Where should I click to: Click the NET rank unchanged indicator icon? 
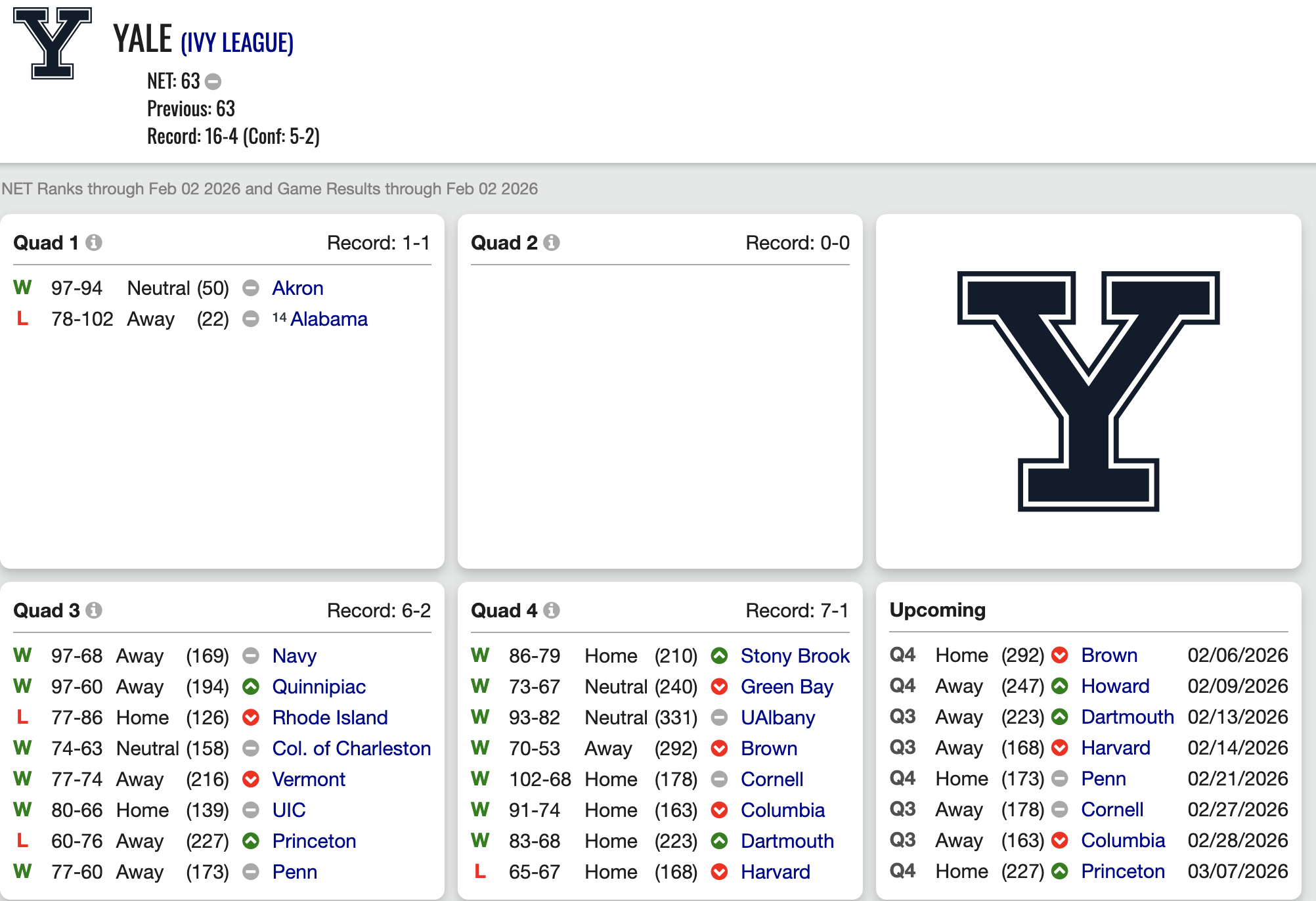[213, 81]
